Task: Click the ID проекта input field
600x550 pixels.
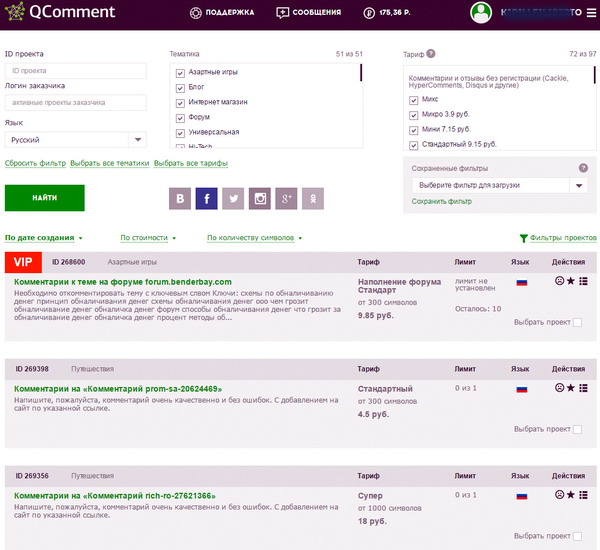Action: 75,71
